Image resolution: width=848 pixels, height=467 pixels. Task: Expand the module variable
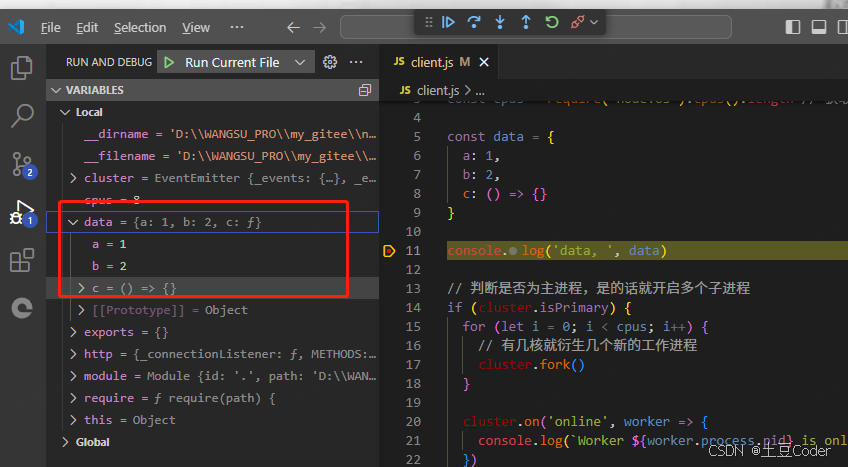tap(74, 376)
